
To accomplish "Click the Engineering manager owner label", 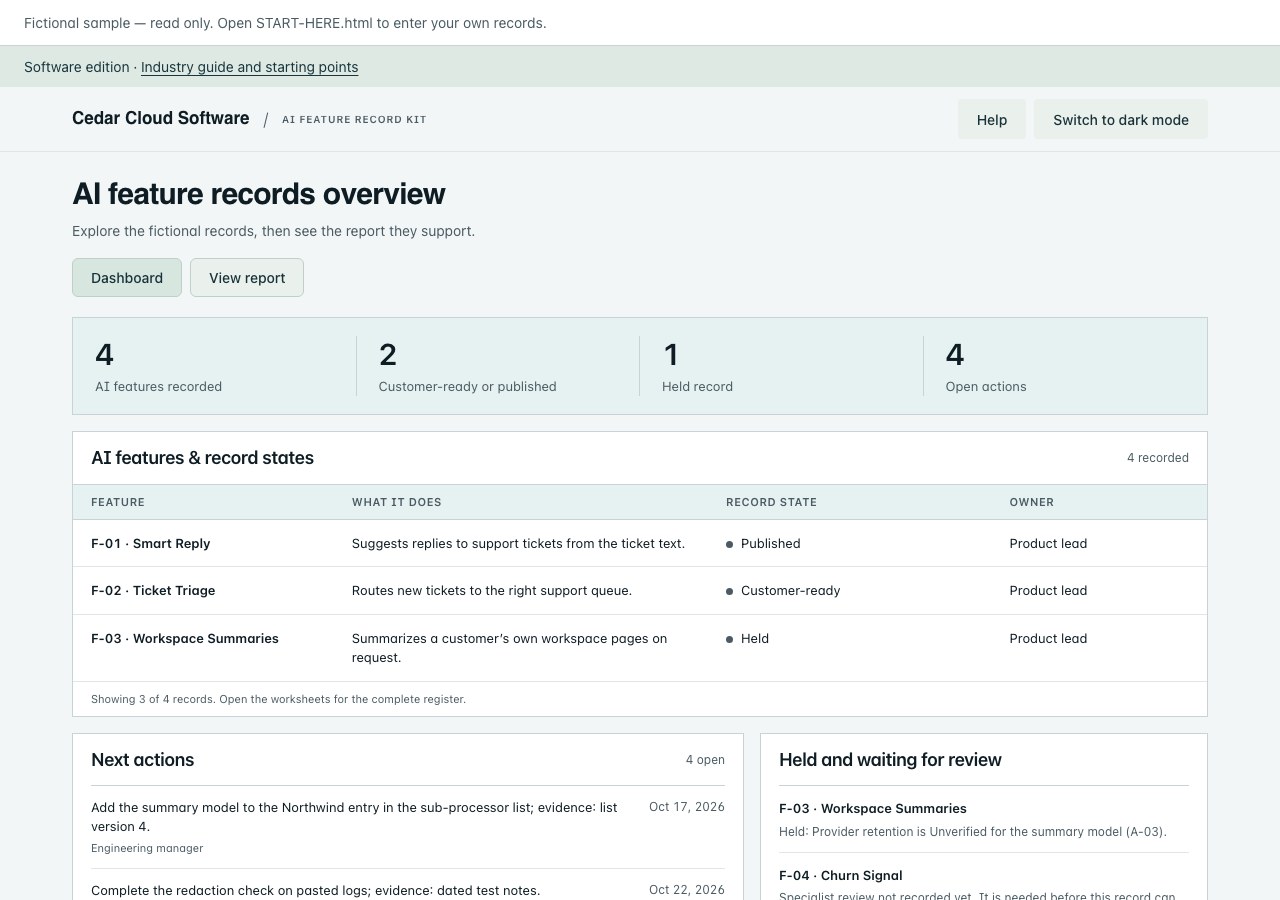I will coord(147,848).
